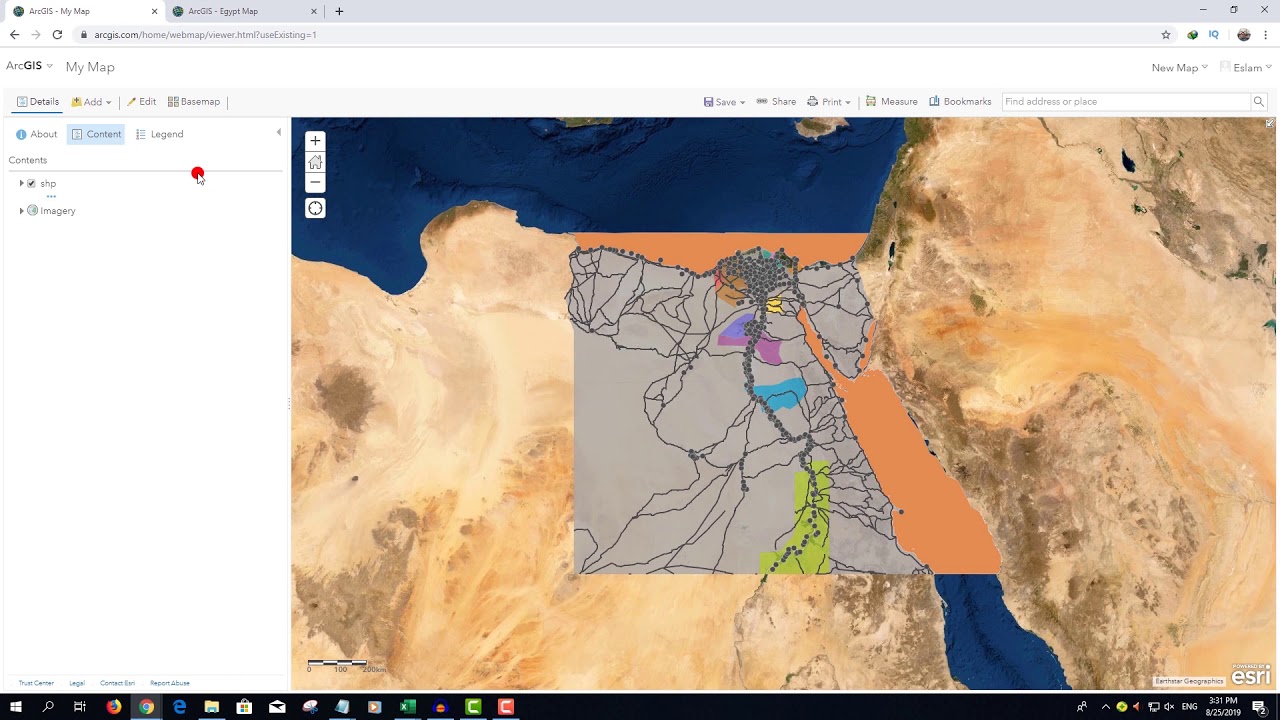Image resolution: width=1280 pixels, height=720 pixels.
Task: Open Microsoft Store from taskbar
Action: click(244, 707)
